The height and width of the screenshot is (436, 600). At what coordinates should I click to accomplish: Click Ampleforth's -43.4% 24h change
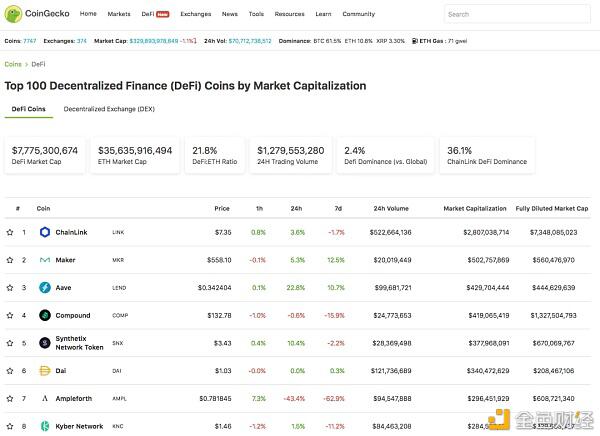pos(294,398)
